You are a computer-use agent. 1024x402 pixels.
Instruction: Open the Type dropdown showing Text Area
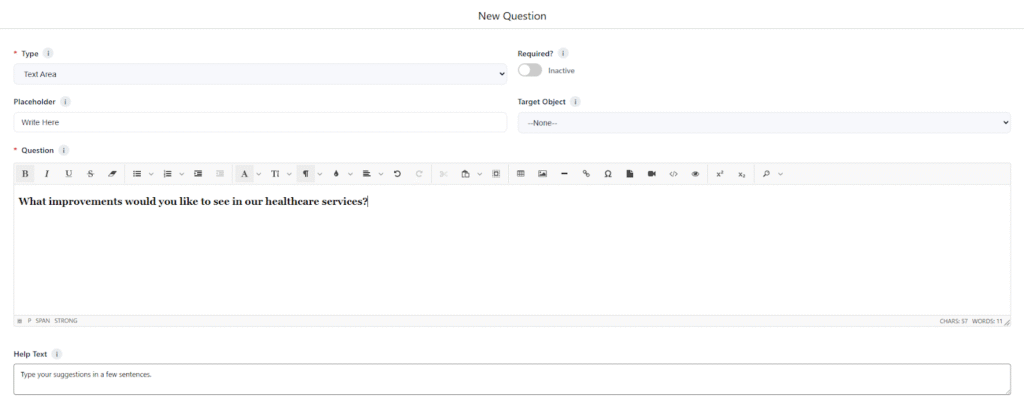[x=260, y=74]
